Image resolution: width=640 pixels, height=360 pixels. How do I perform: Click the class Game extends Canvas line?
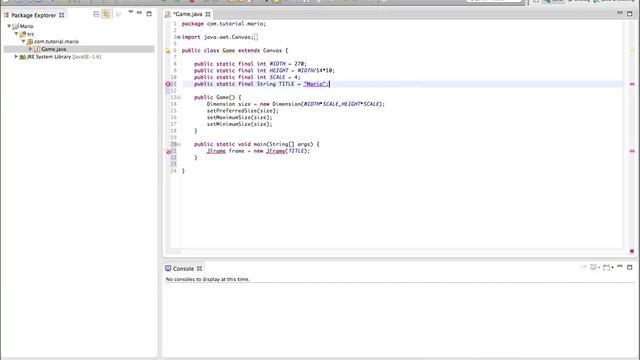click(235, 51)
